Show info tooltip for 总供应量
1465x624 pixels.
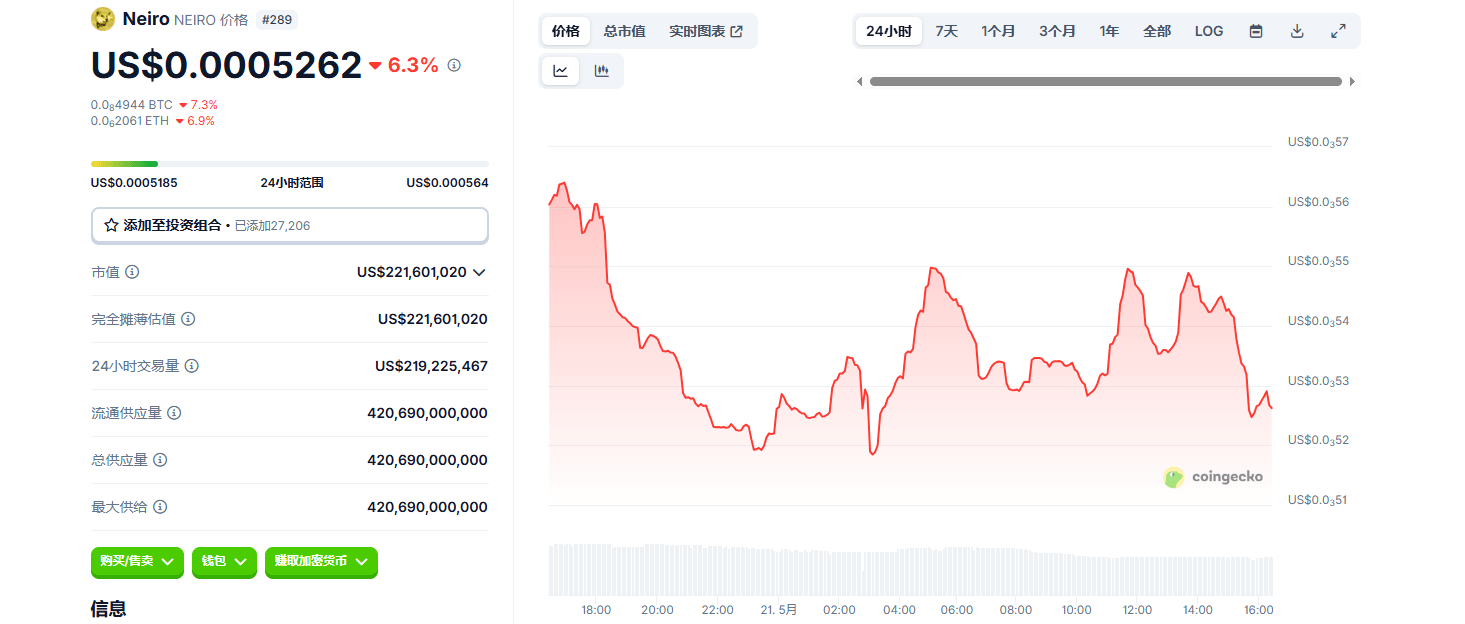click(x=160, y=460)
